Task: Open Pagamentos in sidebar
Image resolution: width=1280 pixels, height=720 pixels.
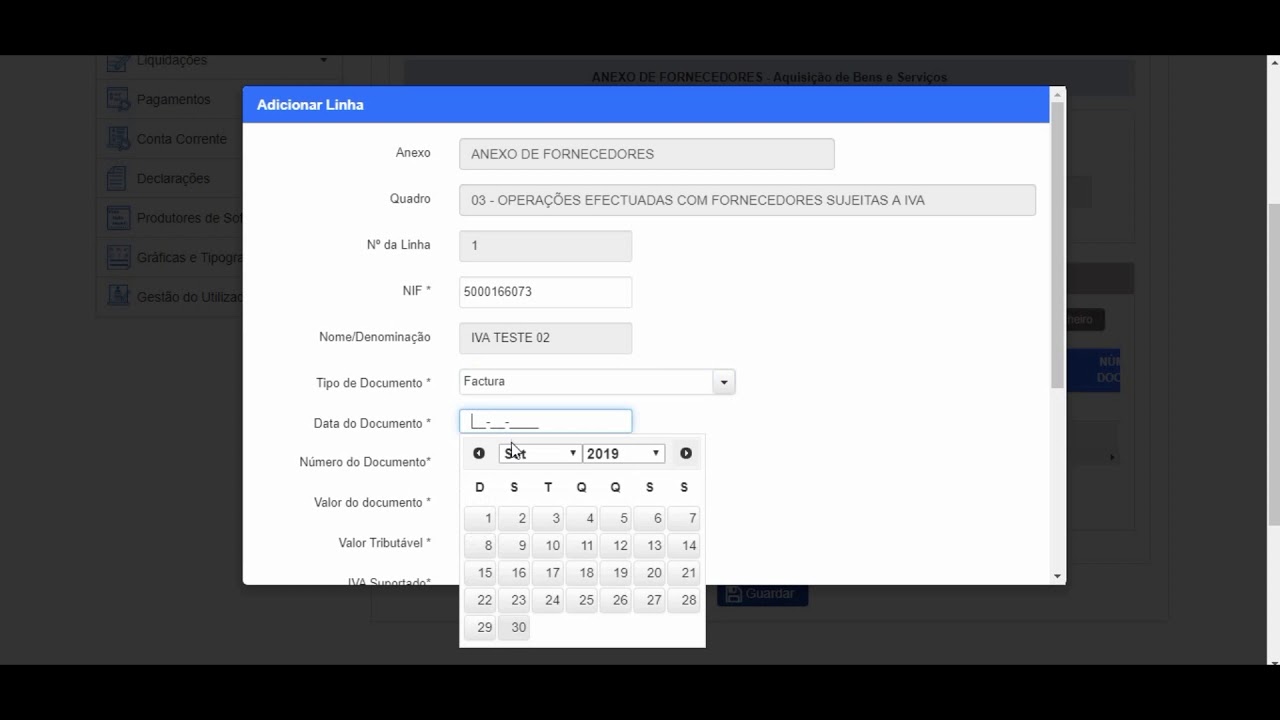Action: [173, 99]
